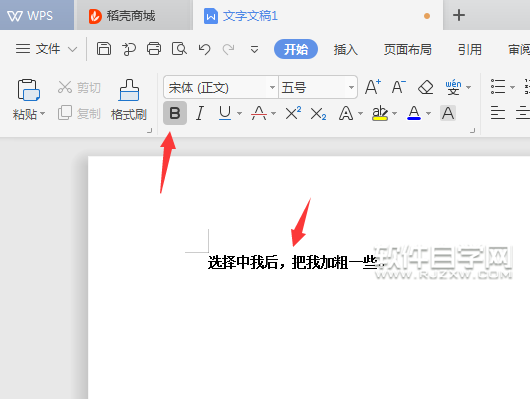Image resolution: width=530 pixels, height=399 pixels.
Task: Open the font name dropdown 宋体 (正文)
Action: coord(273,88)
